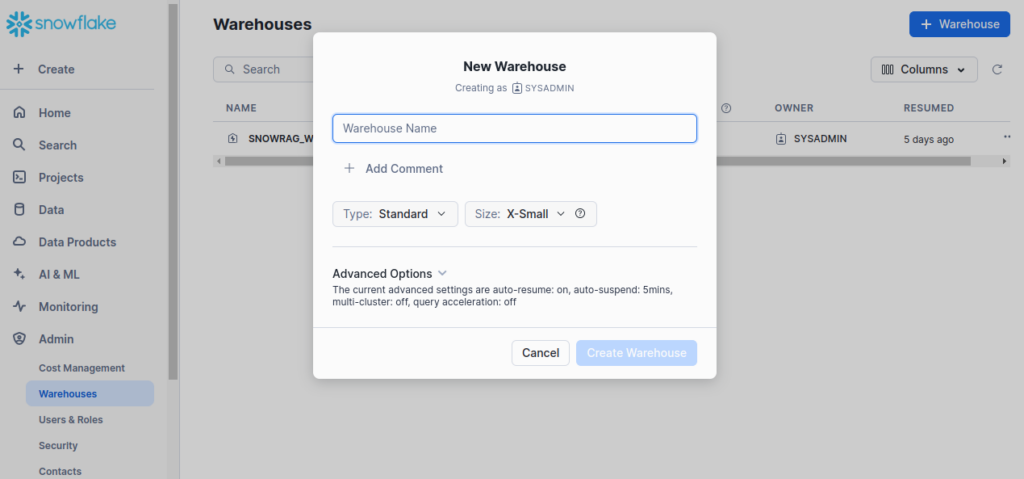Open the Security admin page

point(58,446)
